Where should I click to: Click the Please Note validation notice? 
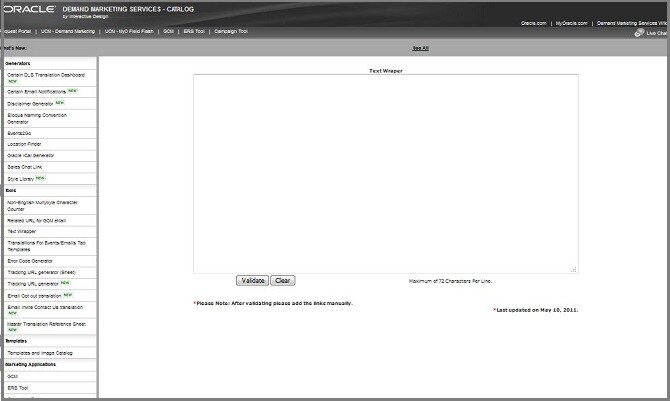pos(273,303)
